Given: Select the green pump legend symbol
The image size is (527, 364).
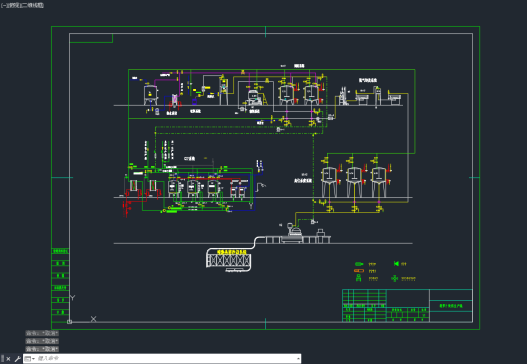Looking at the screenshot, I should [359, 264].
